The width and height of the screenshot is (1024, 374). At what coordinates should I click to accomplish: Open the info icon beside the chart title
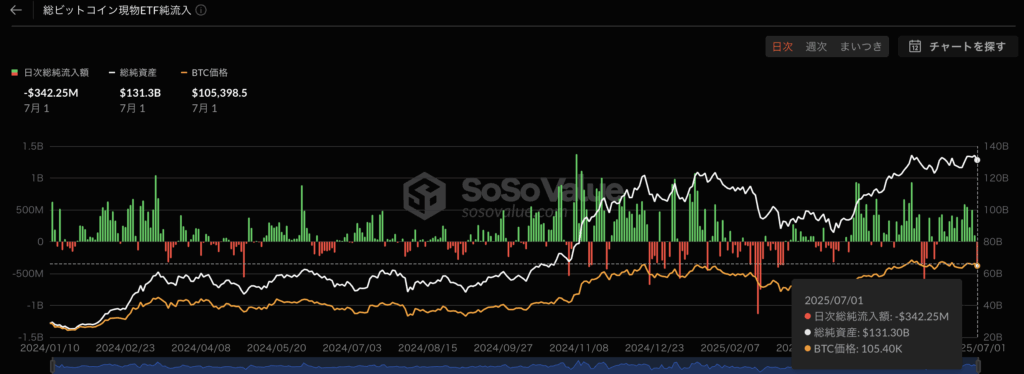pos(201,10)
